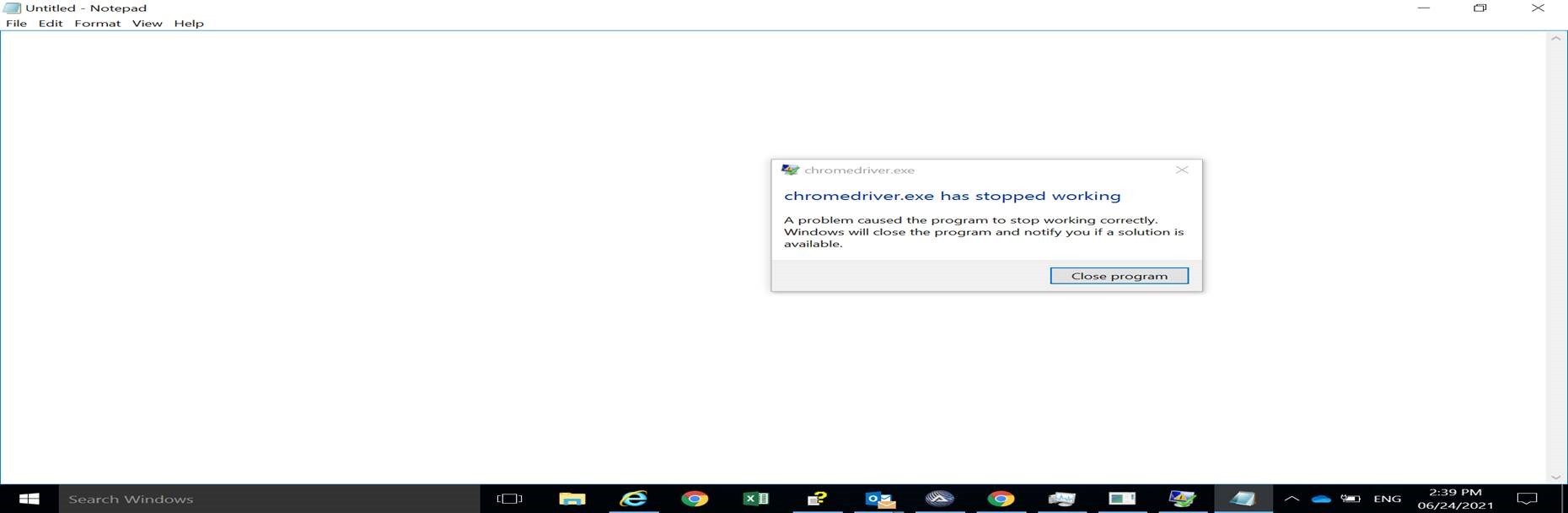Click the chromedriver.exe dialog title icon
Image resolution: width=1568 pixels, height=513 pixels.
pos(790,170)
